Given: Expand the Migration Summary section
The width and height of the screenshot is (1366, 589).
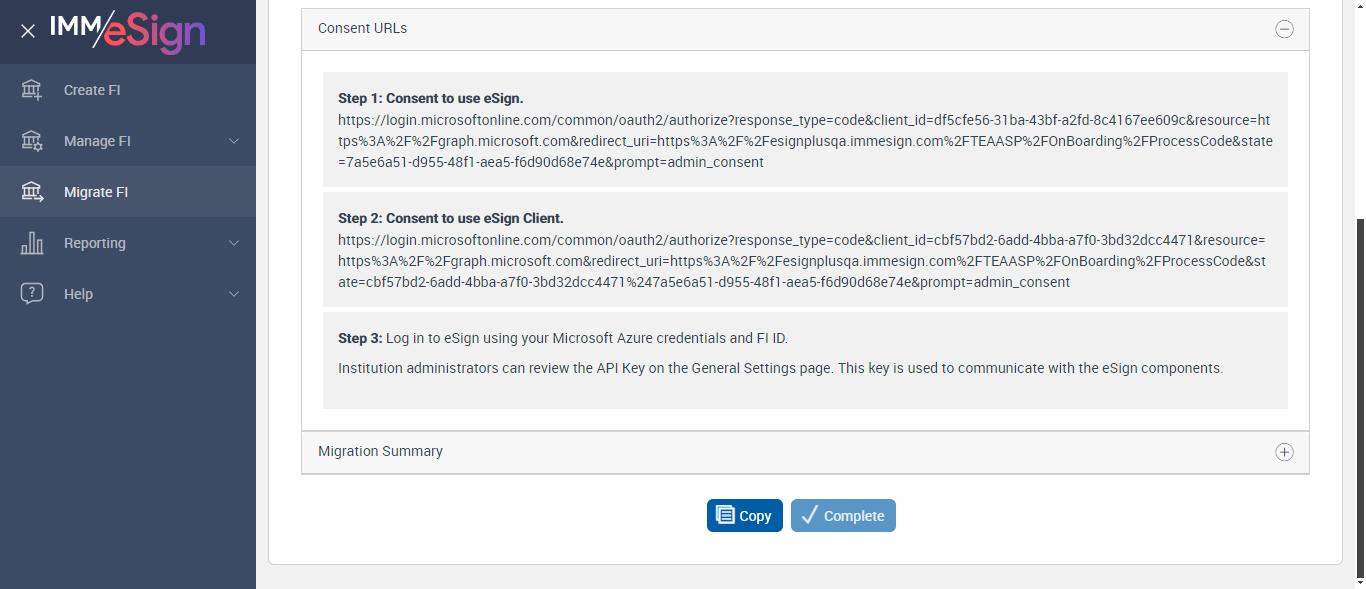Looking at the screenshot, I should (1284, 452).
